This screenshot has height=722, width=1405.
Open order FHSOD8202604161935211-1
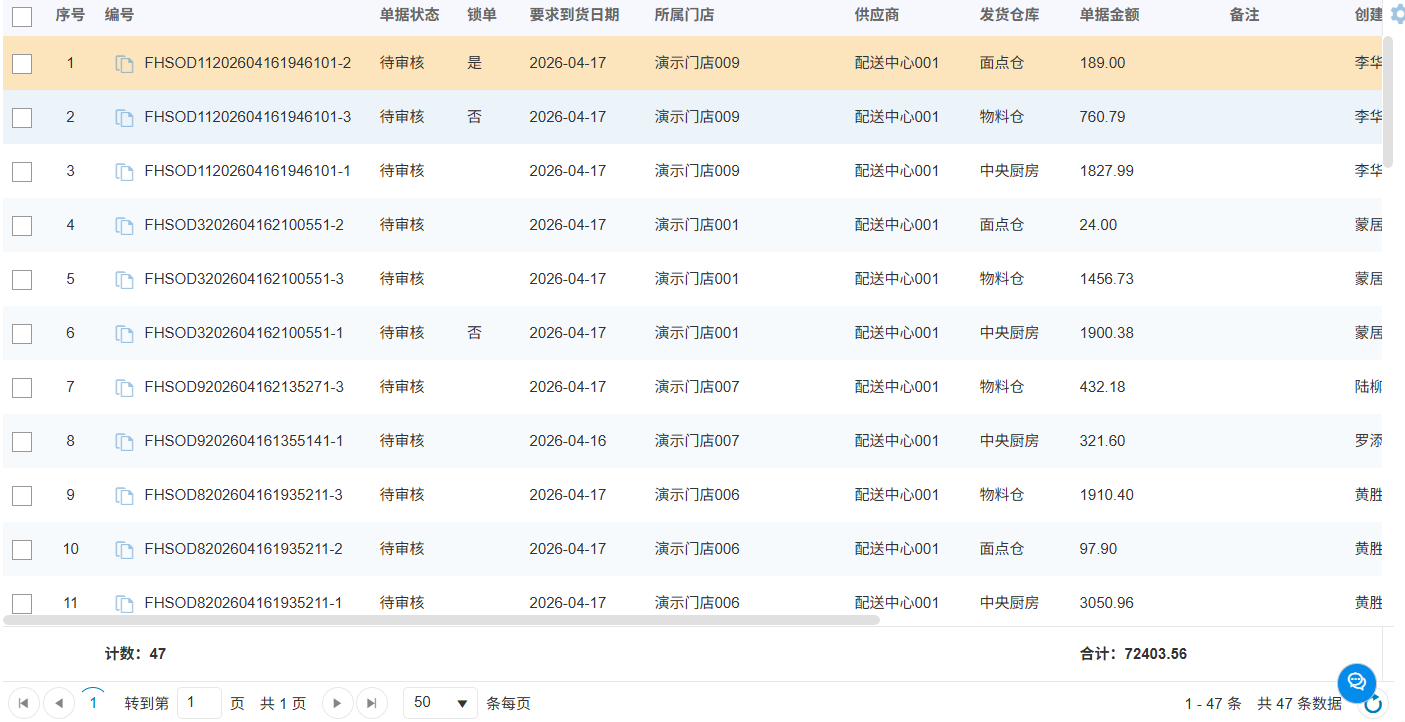(x=244, y=603)
